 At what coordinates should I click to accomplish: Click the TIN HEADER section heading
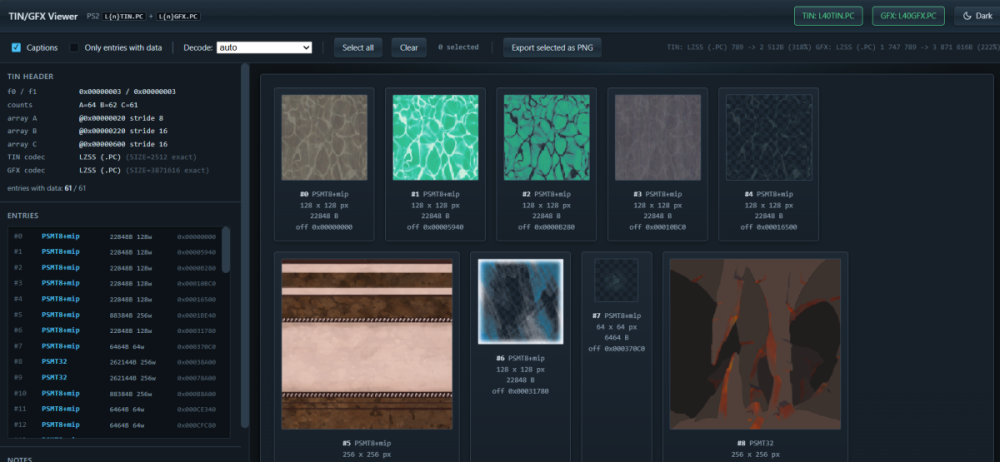pyautogui.click(x=30, y=77)
